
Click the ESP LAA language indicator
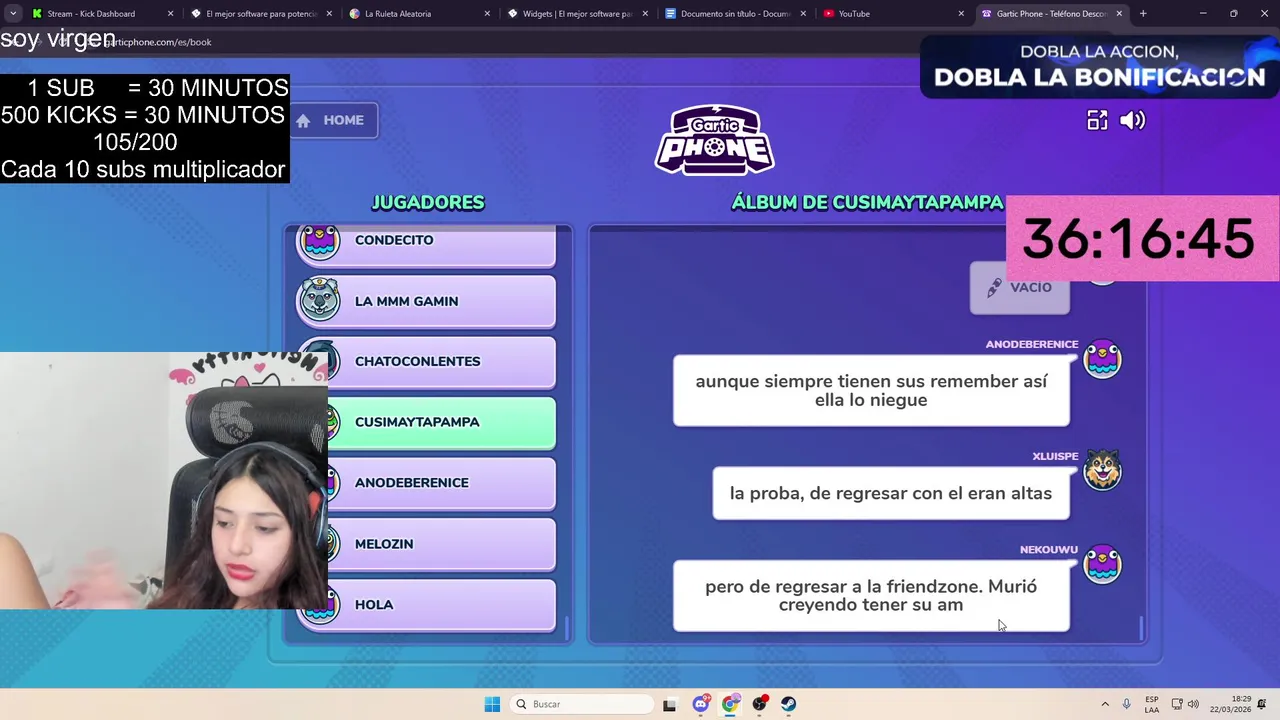click(1152, 704)
